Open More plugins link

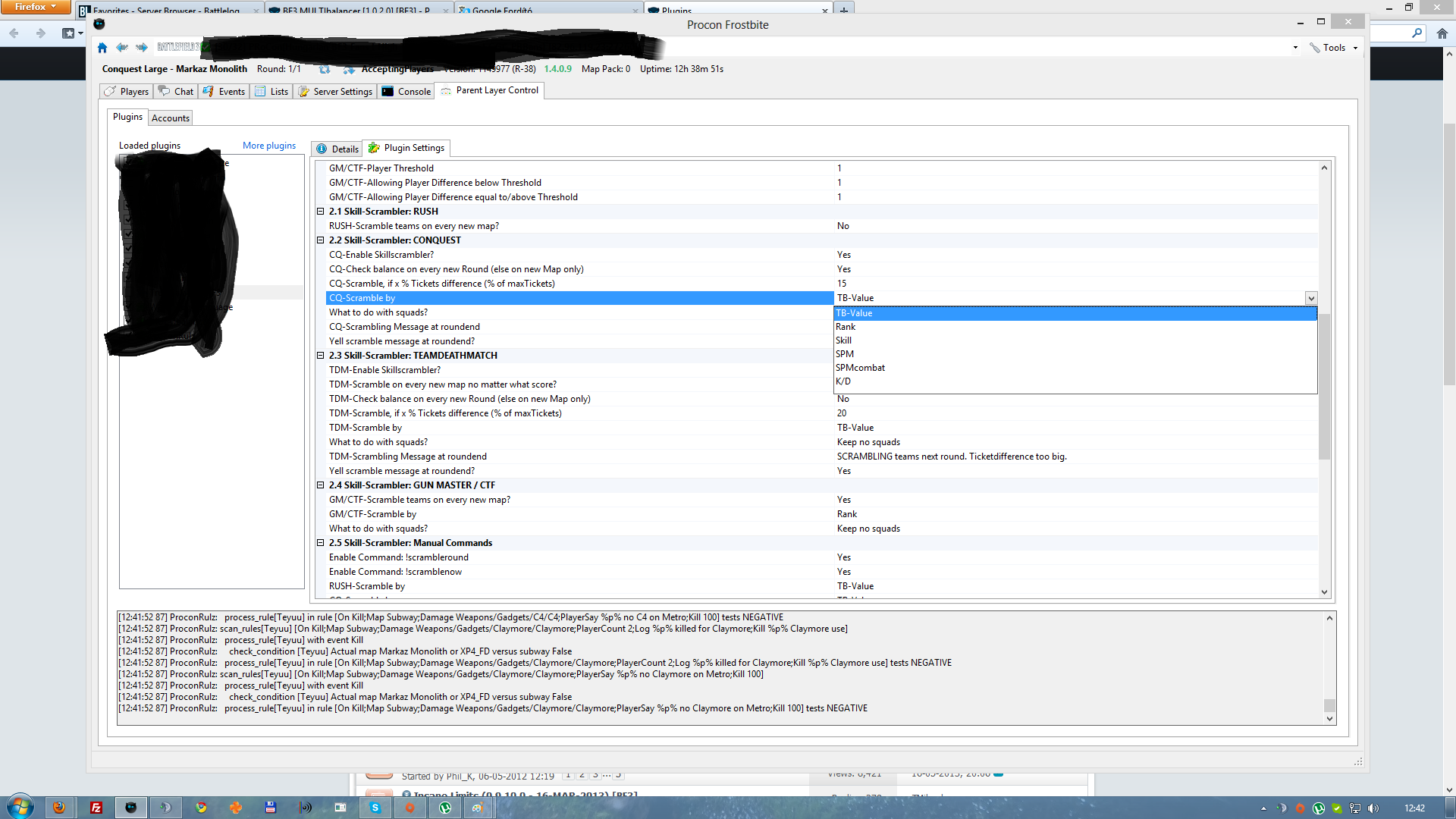269,146
